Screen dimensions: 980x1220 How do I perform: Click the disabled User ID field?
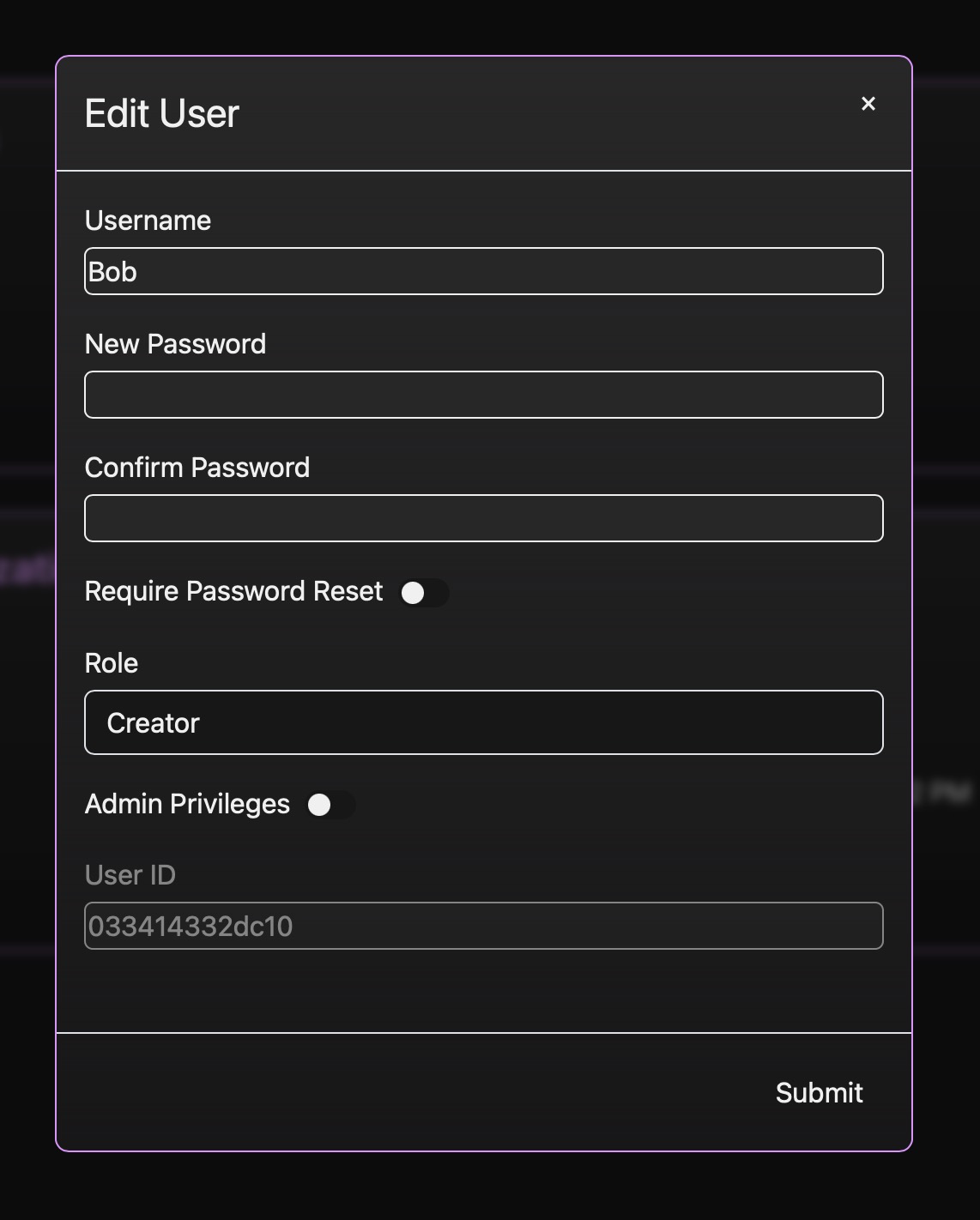[x=483, y=926]
